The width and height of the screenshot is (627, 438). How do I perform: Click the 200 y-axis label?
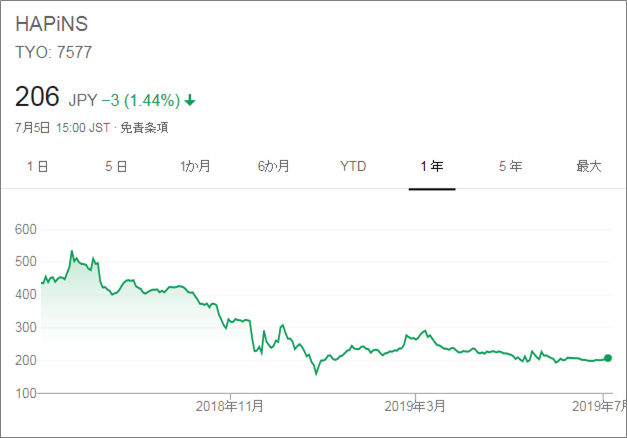point(26,360)
